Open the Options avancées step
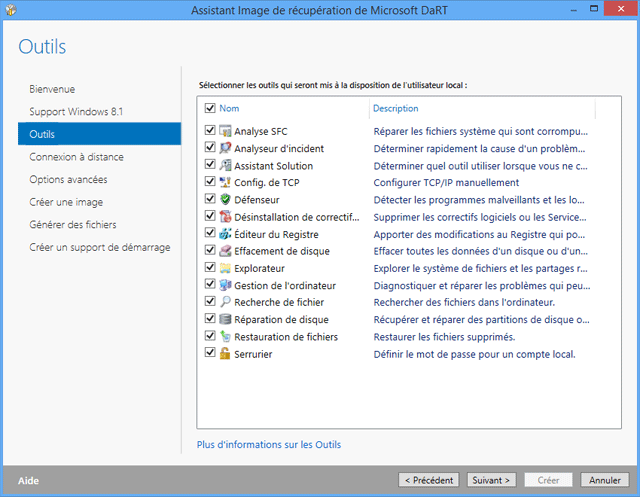 [x=68, y=180]
